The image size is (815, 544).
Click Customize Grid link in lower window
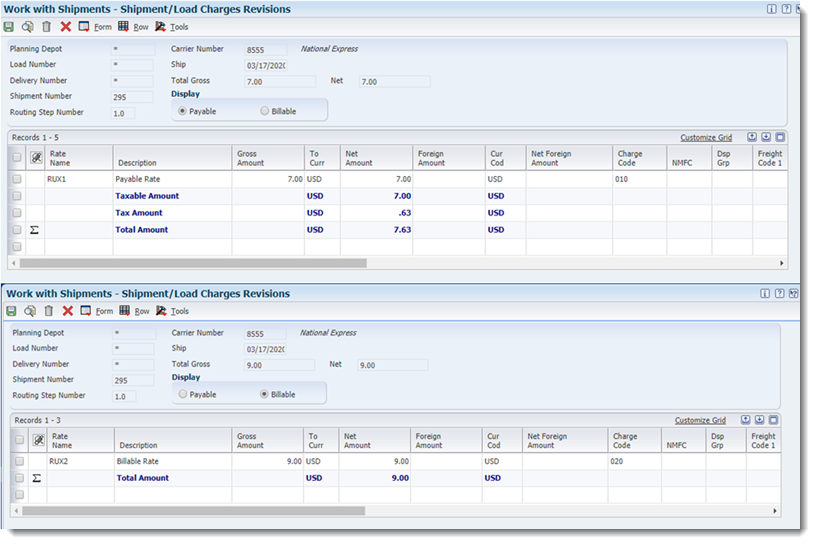click(700, 420)
